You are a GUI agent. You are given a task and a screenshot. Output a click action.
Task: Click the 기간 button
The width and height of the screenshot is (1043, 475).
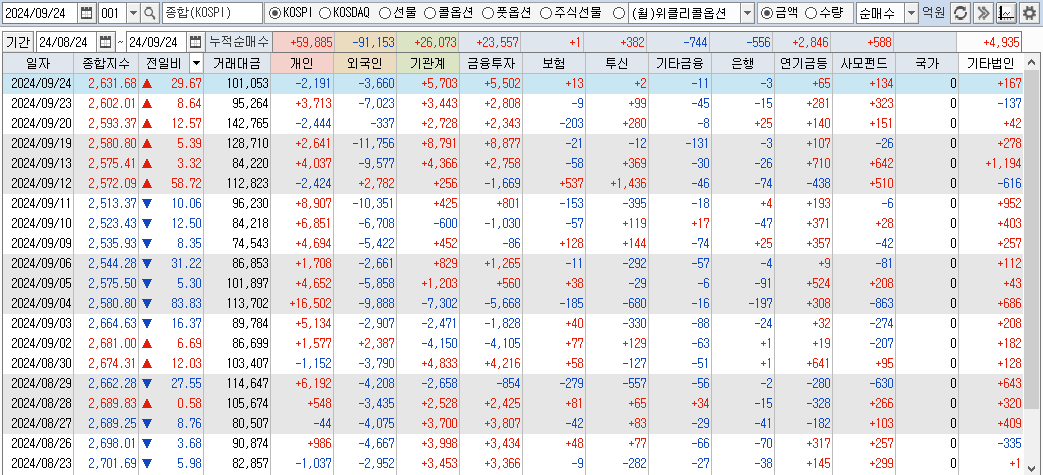coord(19,42)
